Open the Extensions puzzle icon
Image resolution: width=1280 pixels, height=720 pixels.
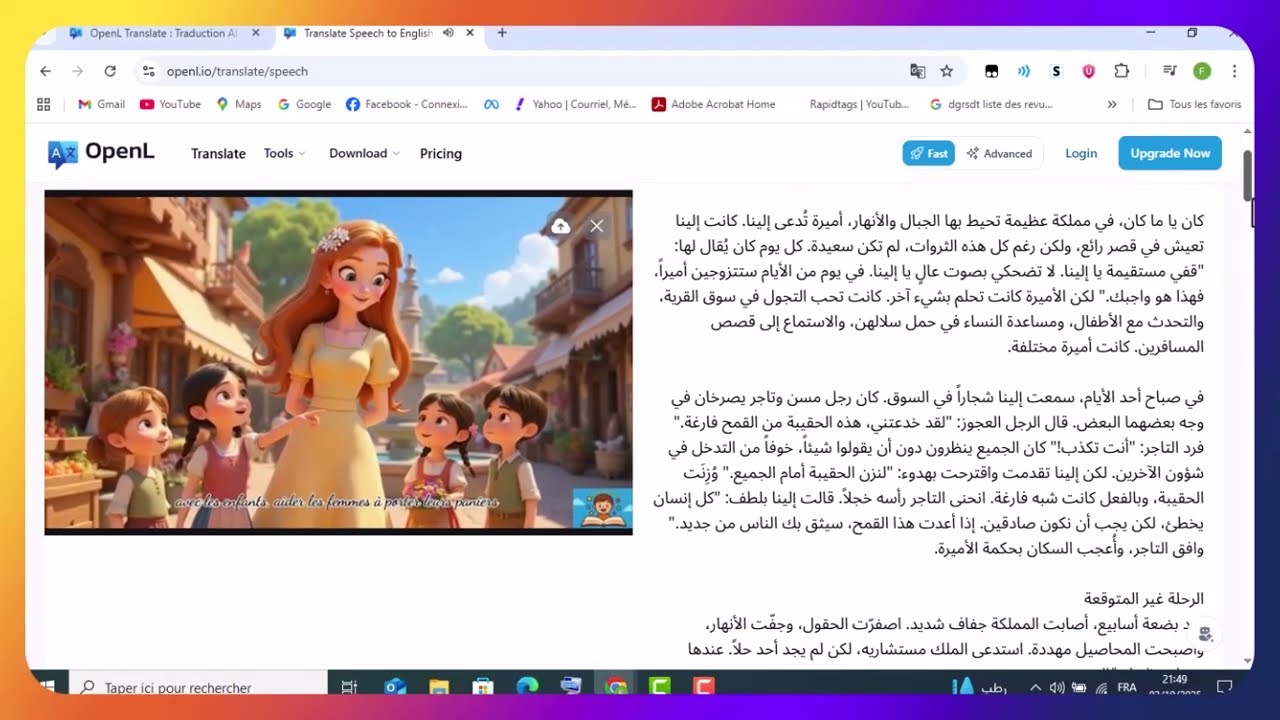(1122, 71)
